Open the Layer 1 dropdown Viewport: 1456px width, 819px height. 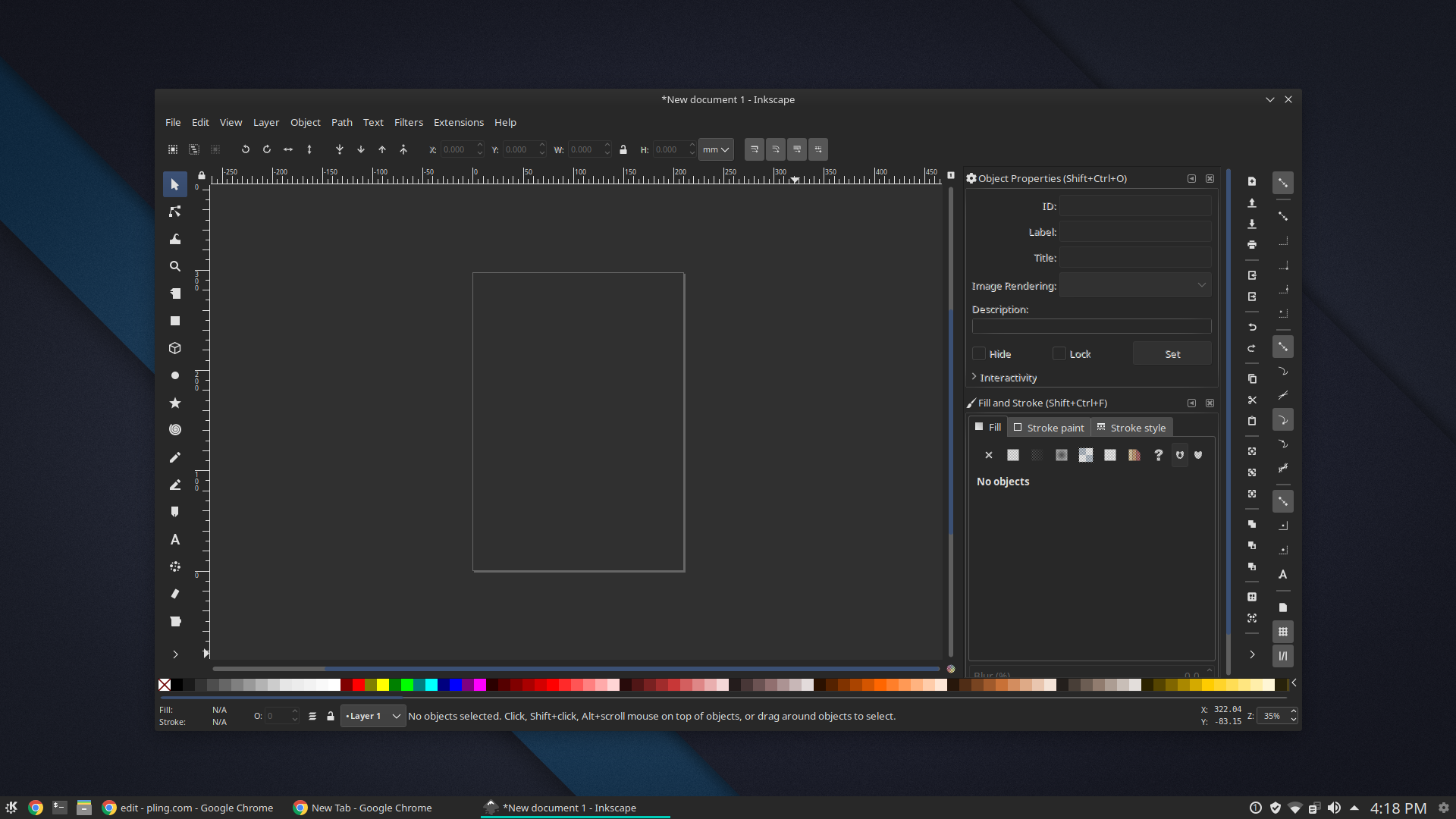tap(373, 716)
